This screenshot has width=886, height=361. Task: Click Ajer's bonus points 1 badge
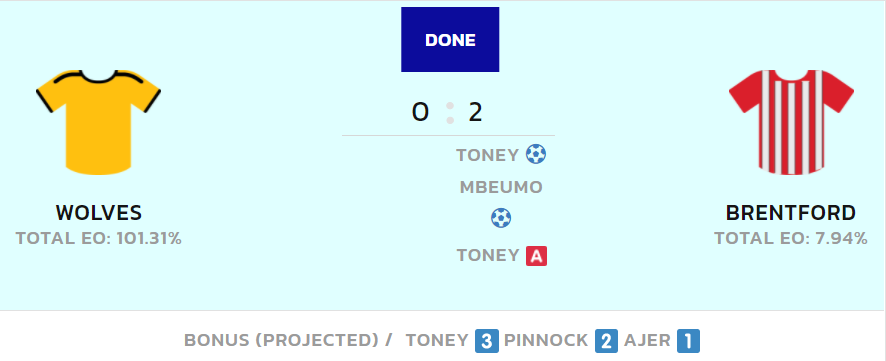tap(688, 341)
